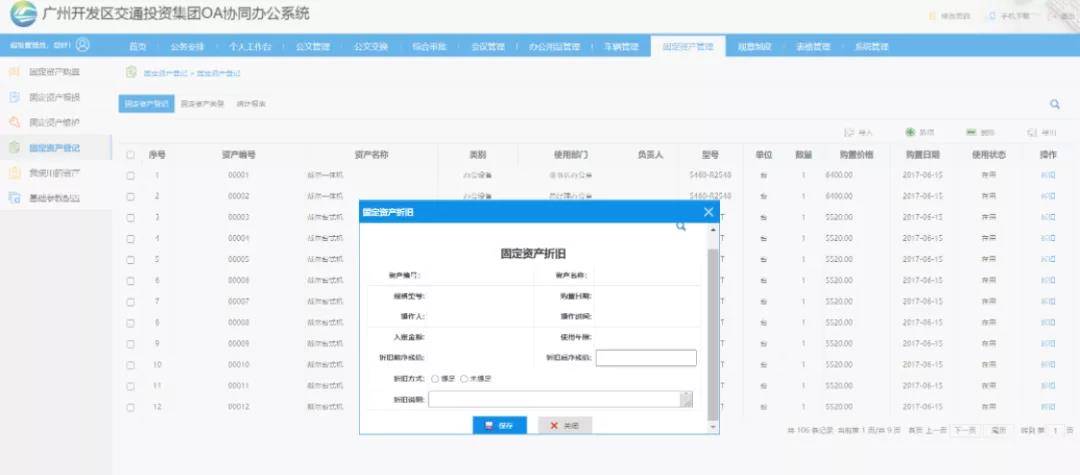Close the 固定资产折旧 dialog with the X
Image resolution: width=1080 pixels, height=475 pixels.
click(708, 212)
